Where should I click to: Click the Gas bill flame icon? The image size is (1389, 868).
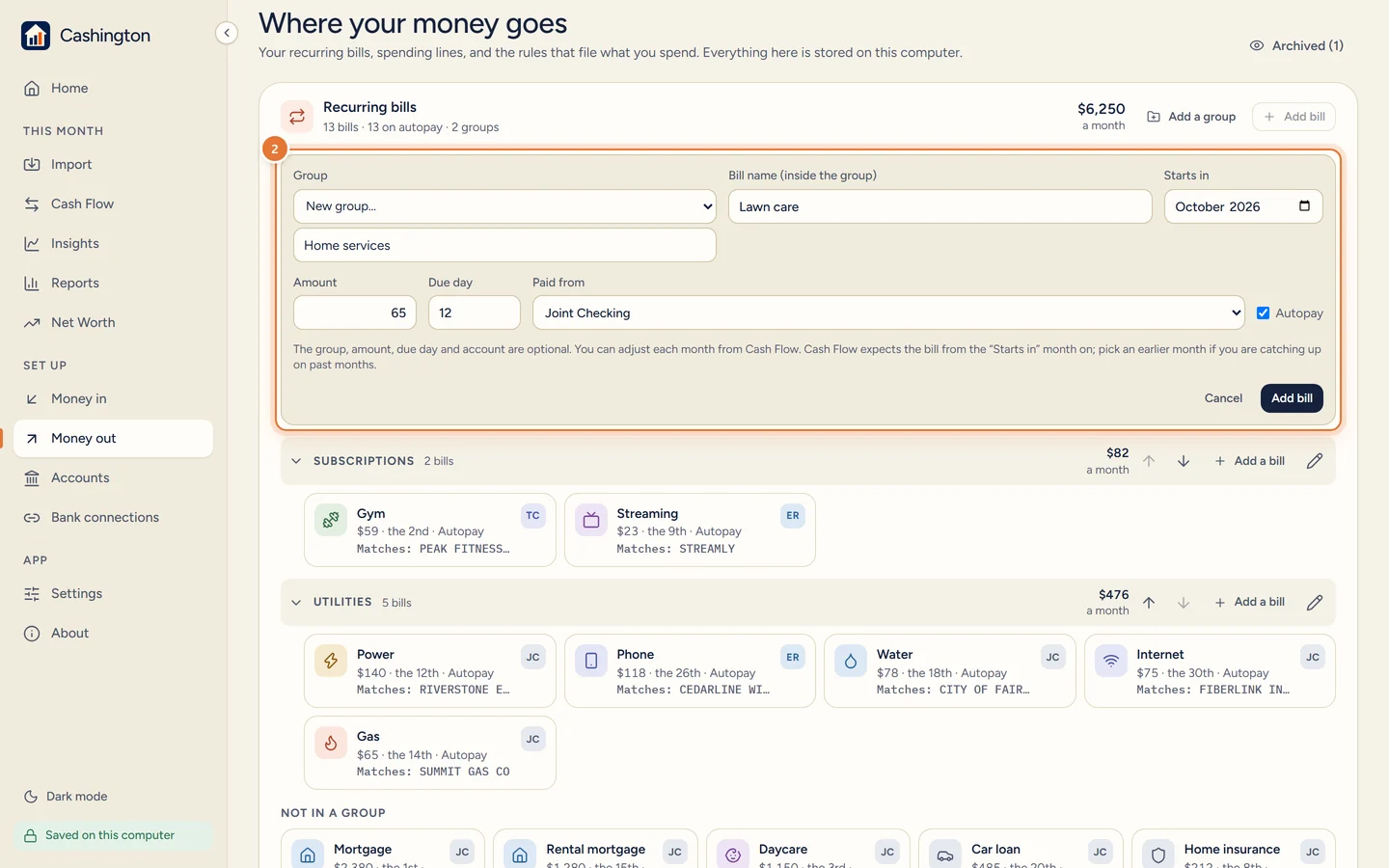(331, 743)
